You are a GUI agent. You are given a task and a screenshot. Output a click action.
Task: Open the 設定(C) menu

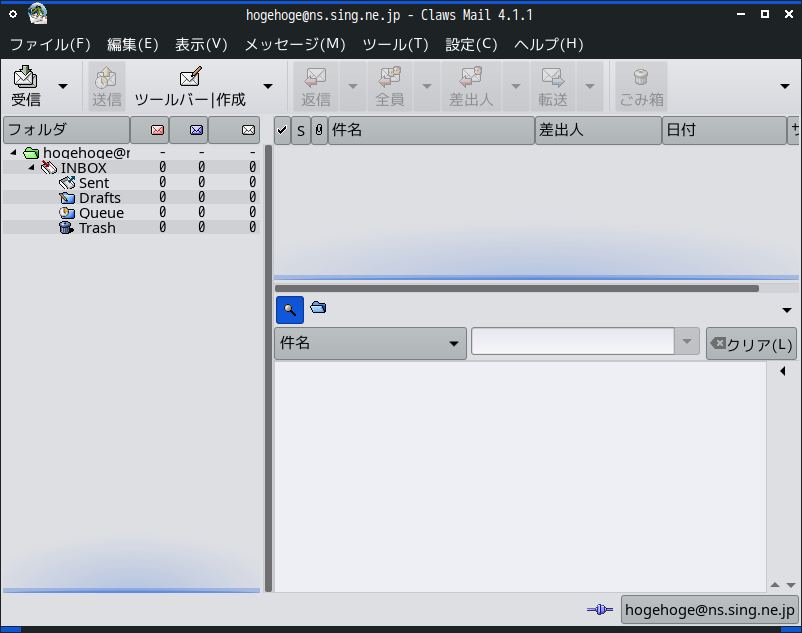pos(471,44)
